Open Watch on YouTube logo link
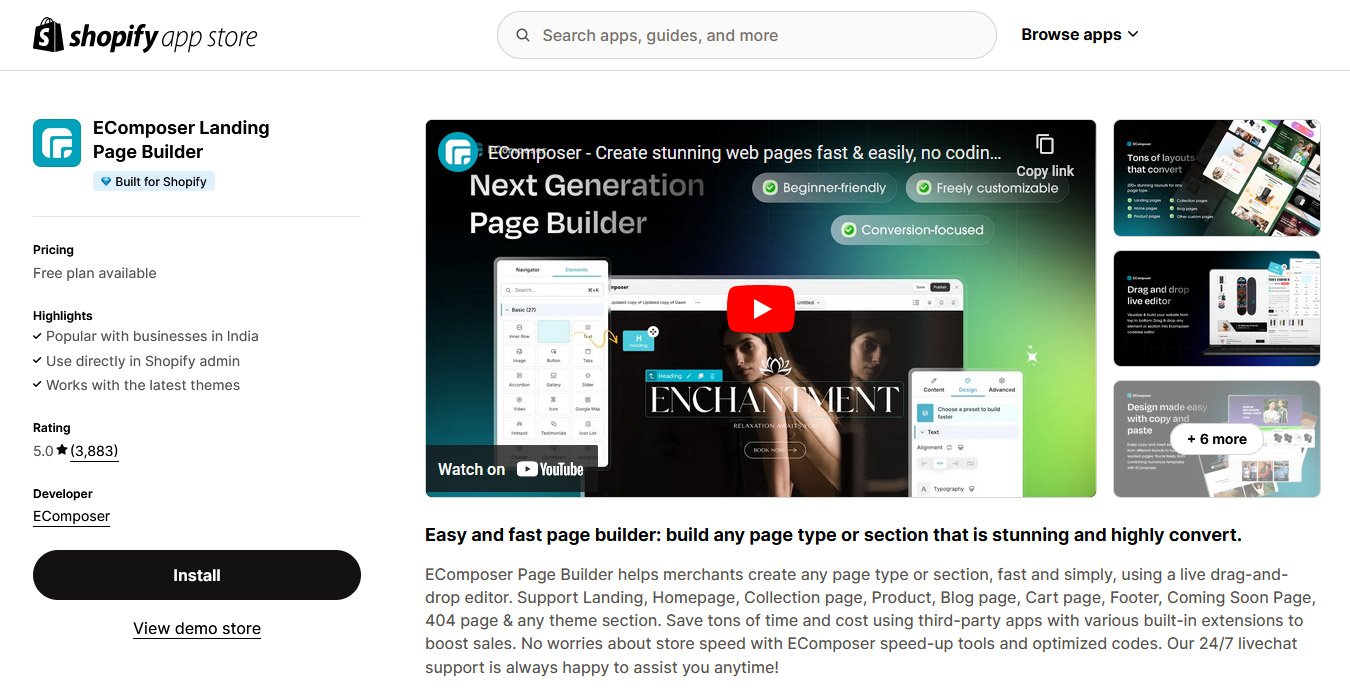The width and height of the screenshot is (1350, 700). tap(549, 469)
